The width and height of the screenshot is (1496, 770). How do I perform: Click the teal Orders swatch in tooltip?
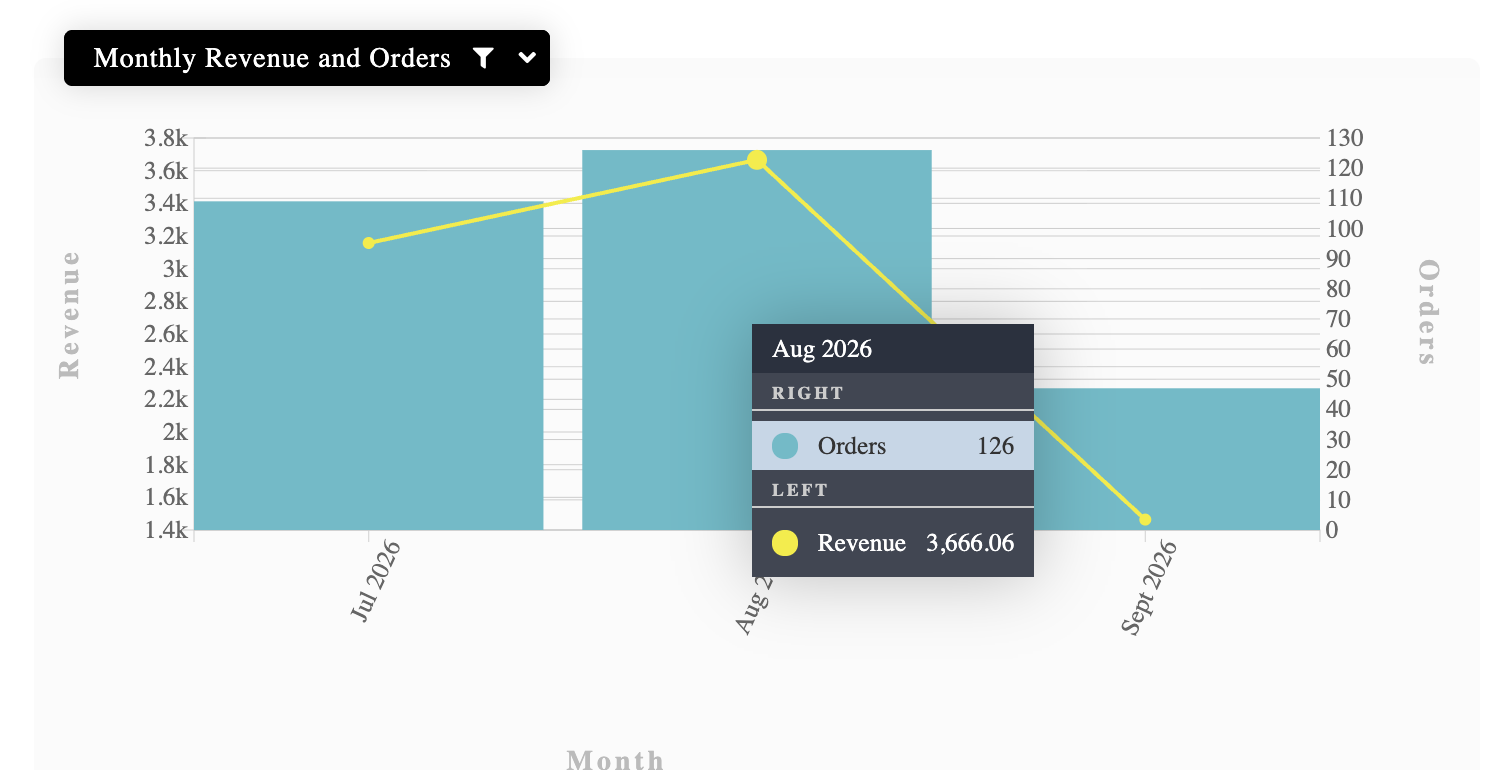[785, 446]
